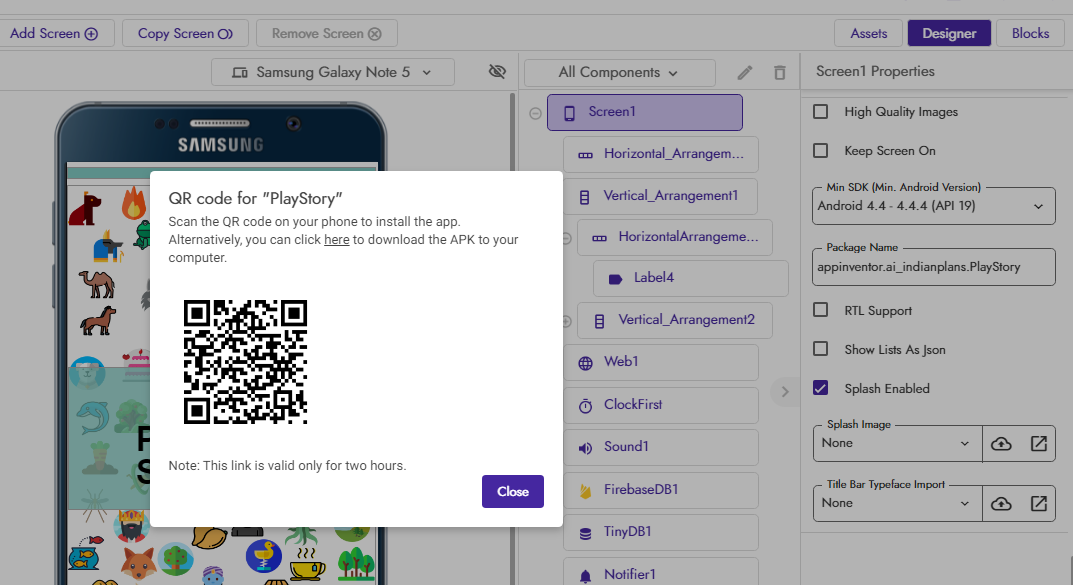This screenshot has width=1073, height=585.
Task: Click the Package Name input field
Action: (x=935, y=267)
